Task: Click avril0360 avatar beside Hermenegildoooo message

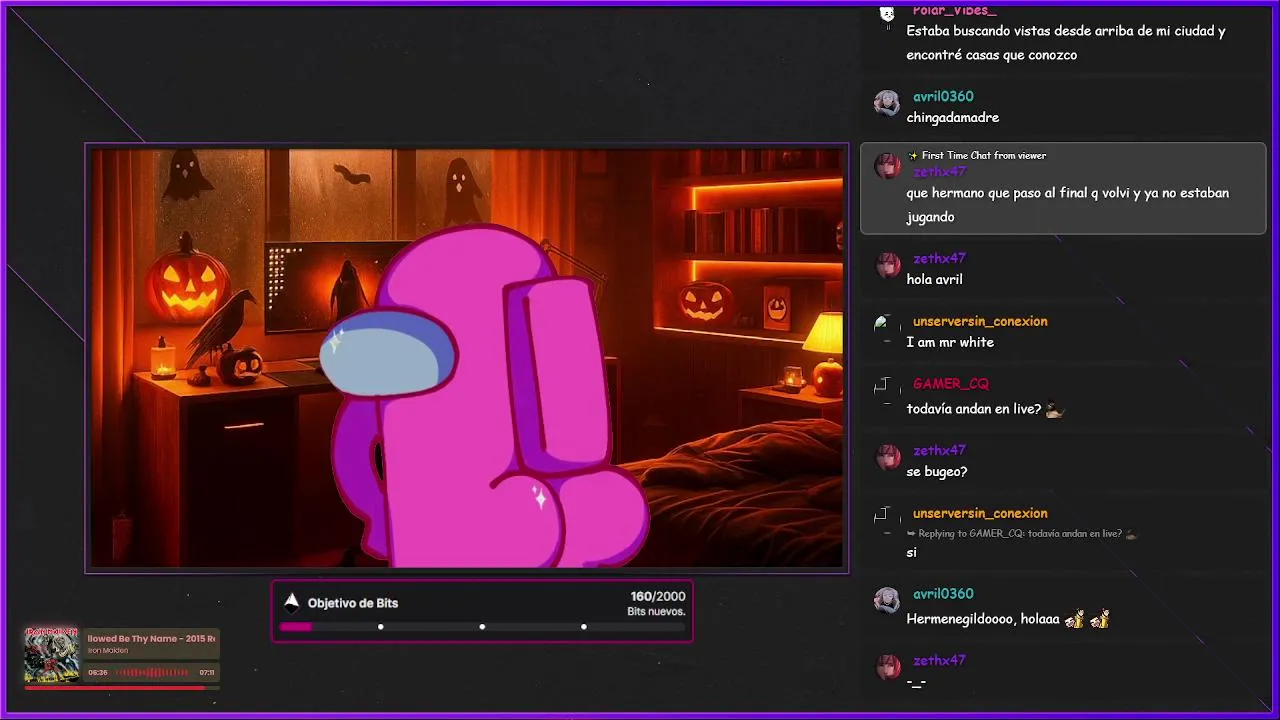Action: [x=887, y=600]
